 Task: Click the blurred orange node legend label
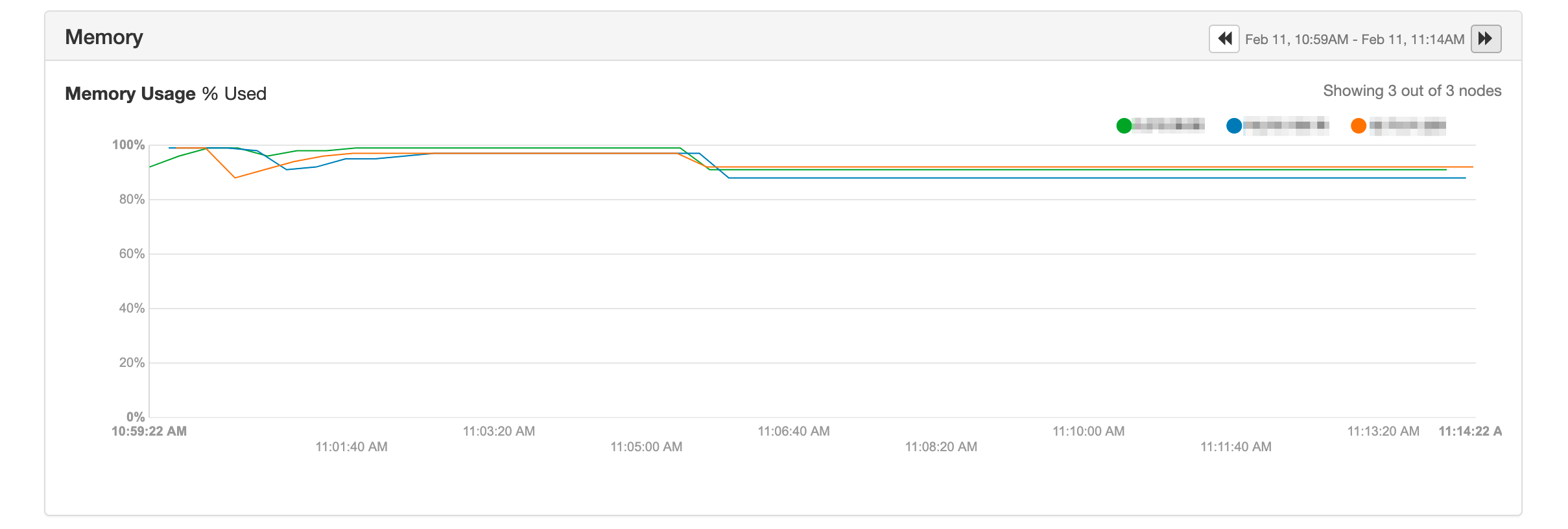point(1407,126)
